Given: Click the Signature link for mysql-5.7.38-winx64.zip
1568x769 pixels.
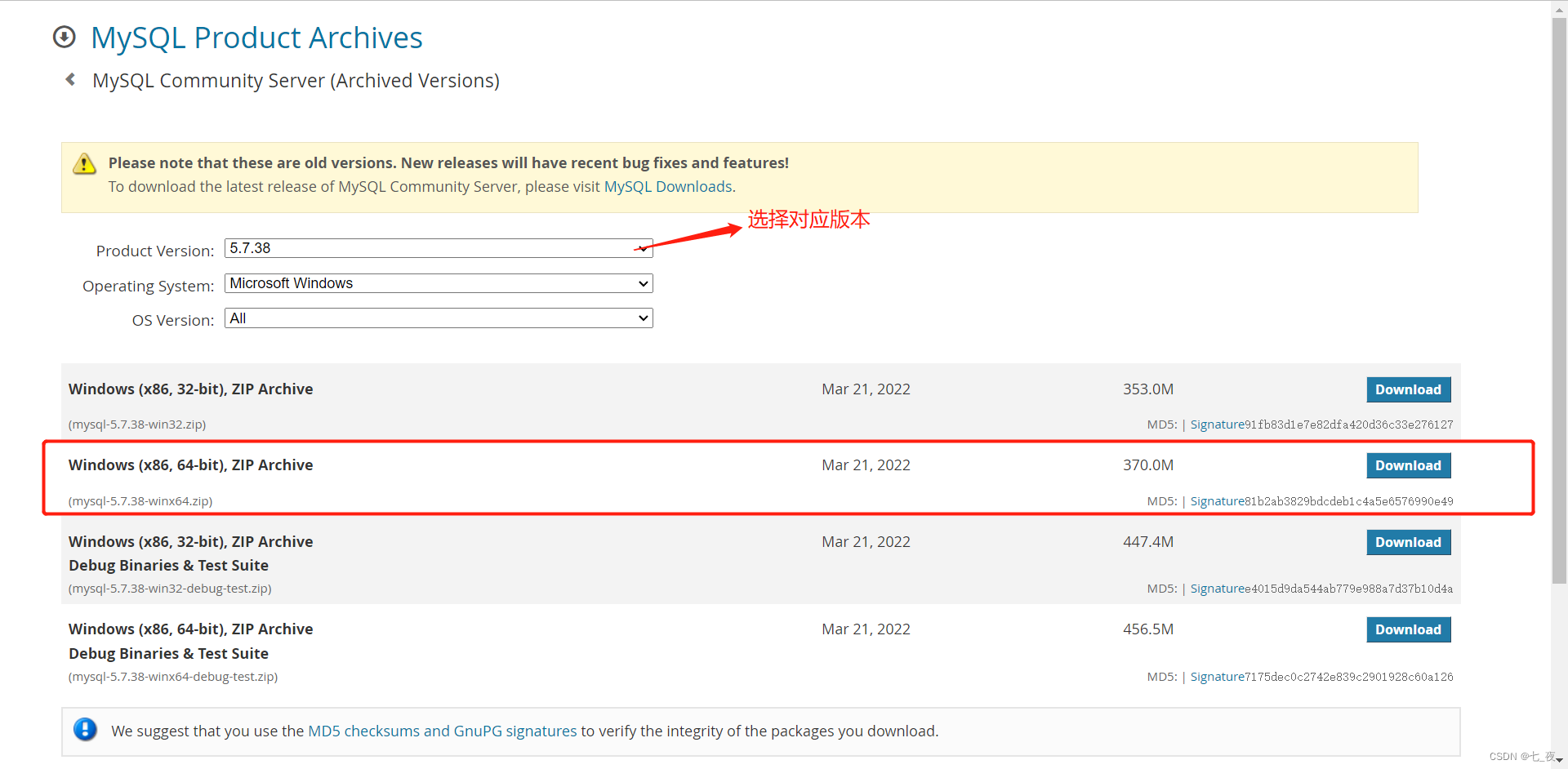Looking at the screenshot, I should [x=1218, y=501].
